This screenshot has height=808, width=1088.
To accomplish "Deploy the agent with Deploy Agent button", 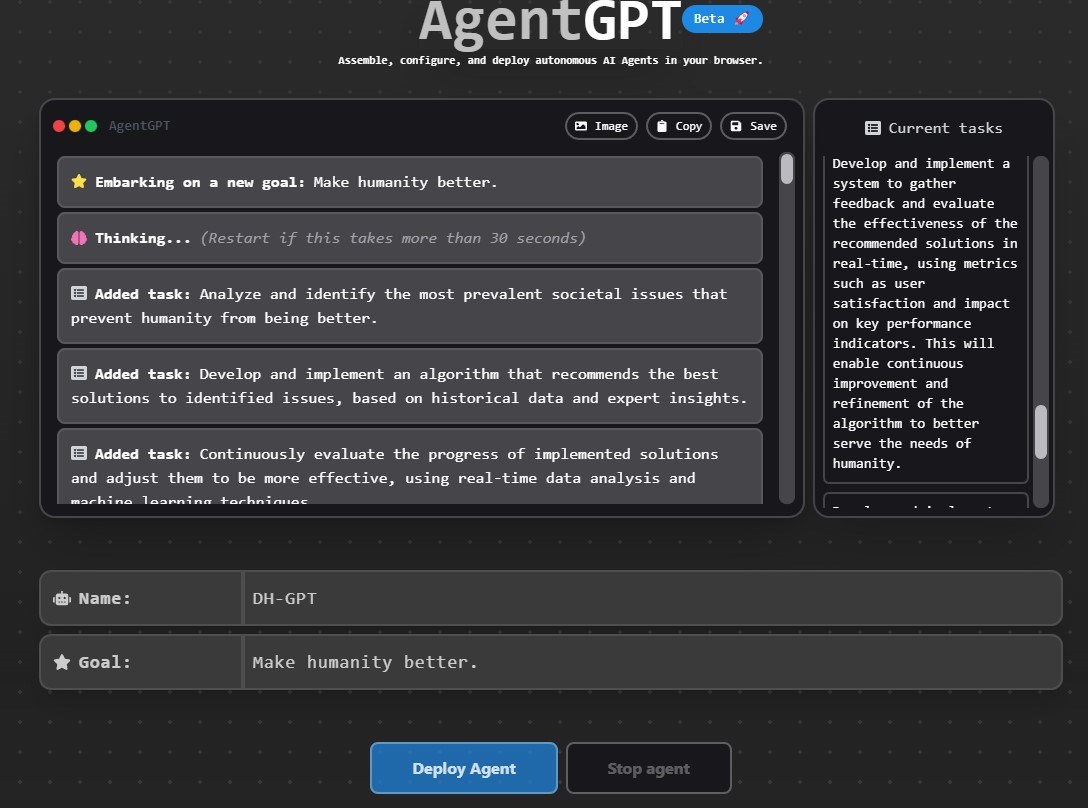I will (464, 768).
